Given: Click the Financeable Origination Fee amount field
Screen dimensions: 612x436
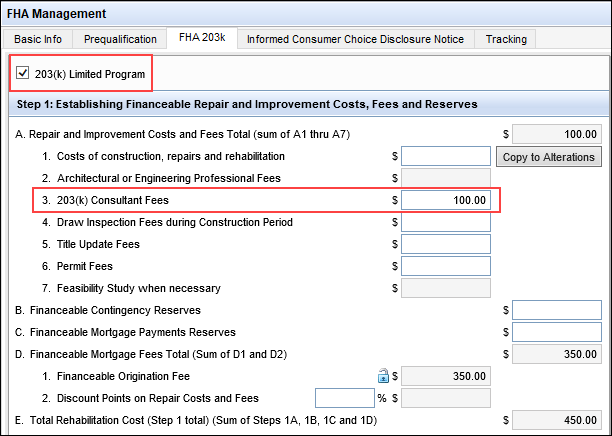Looking at the screenshot, I should coord(446,376).
